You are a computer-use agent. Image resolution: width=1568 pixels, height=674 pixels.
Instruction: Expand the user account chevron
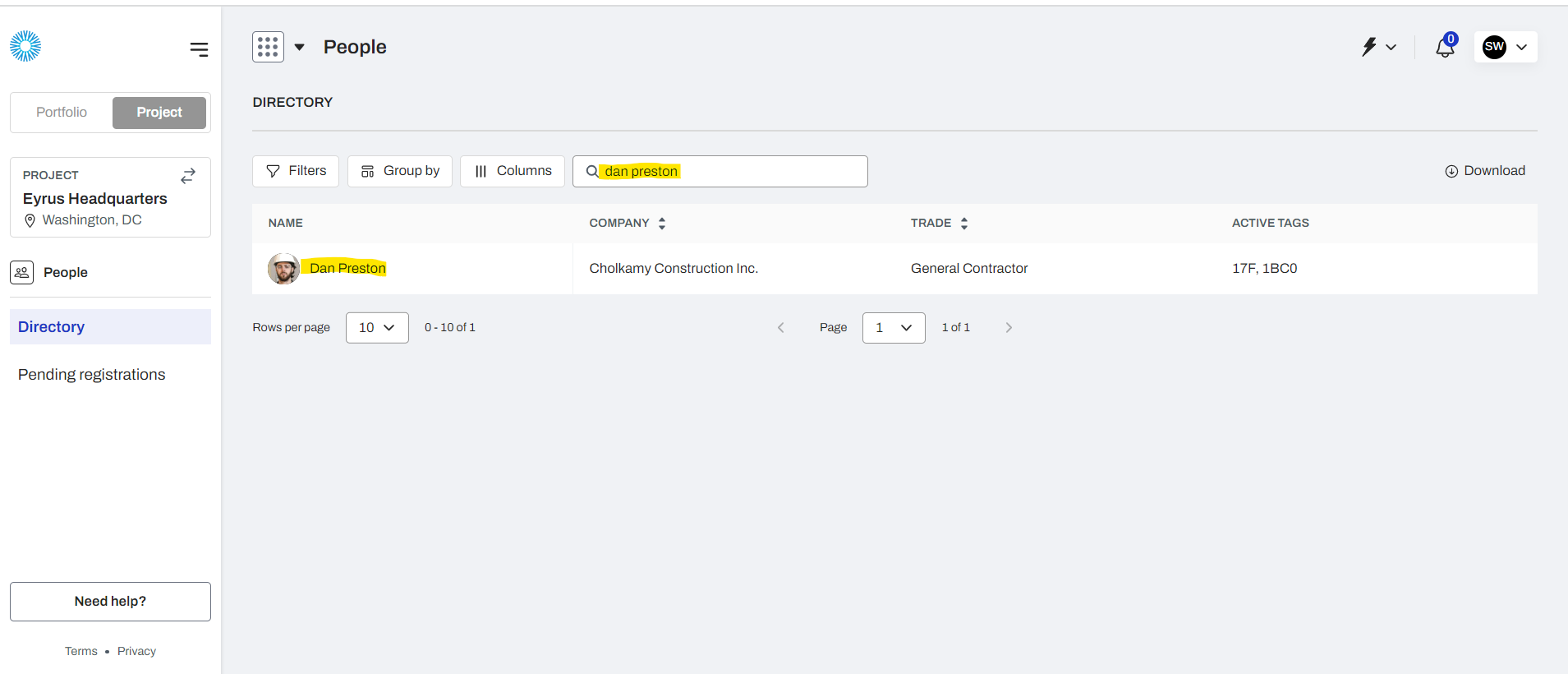[x=1521, y=47]
